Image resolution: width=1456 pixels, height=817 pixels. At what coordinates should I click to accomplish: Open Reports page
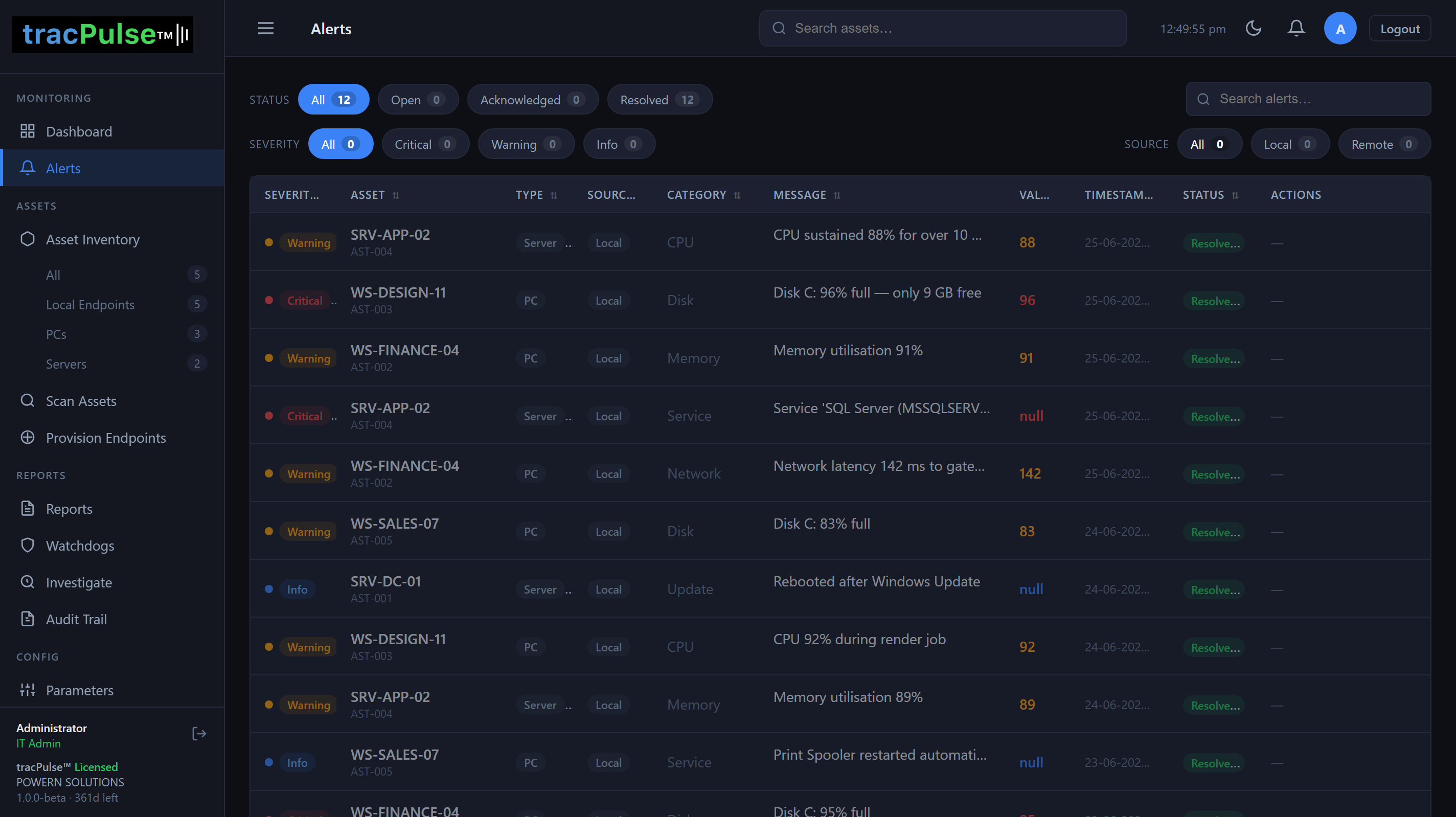(113, 509)
